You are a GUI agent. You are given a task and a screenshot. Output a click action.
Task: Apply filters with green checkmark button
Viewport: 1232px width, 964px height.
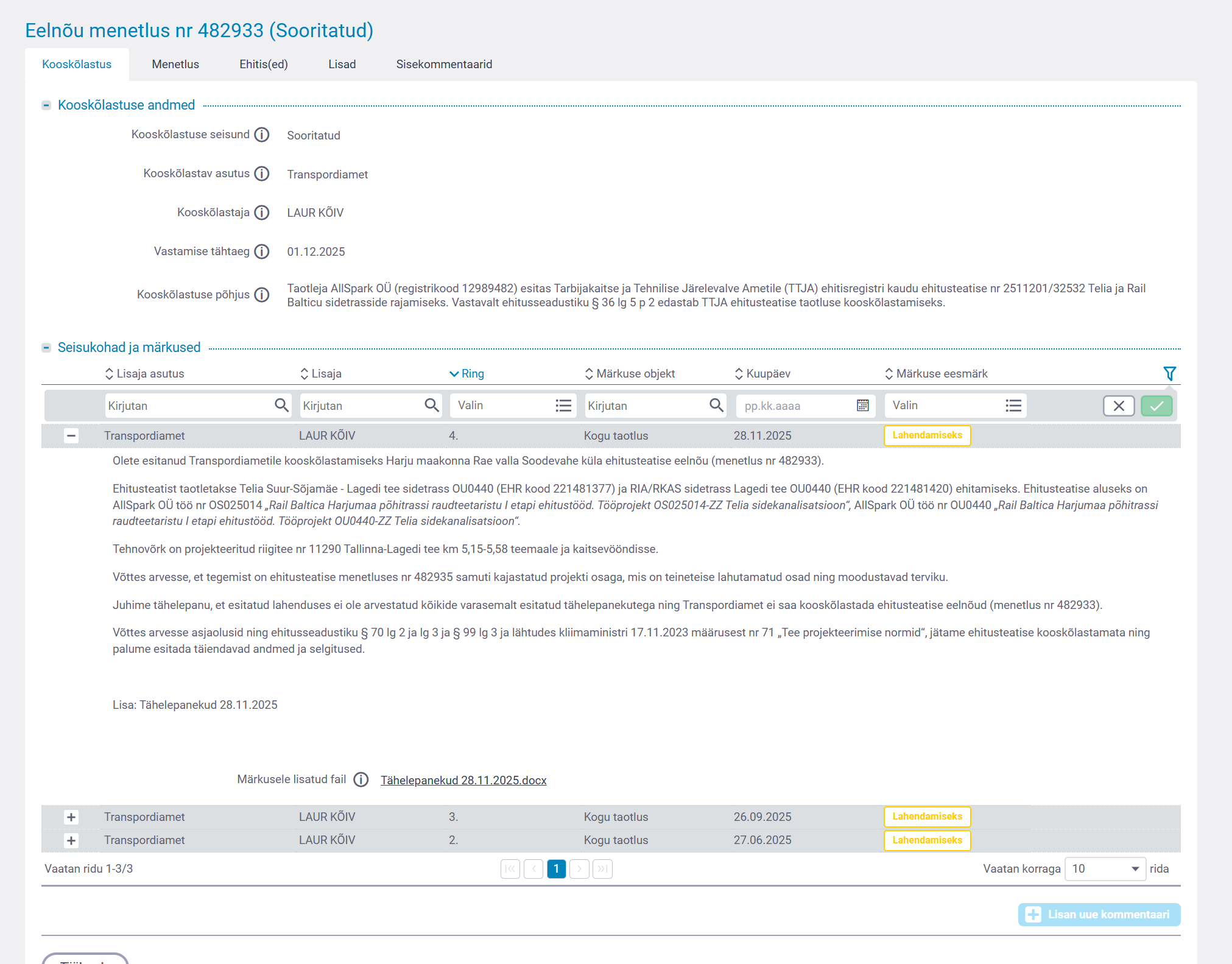[1156, 406]
